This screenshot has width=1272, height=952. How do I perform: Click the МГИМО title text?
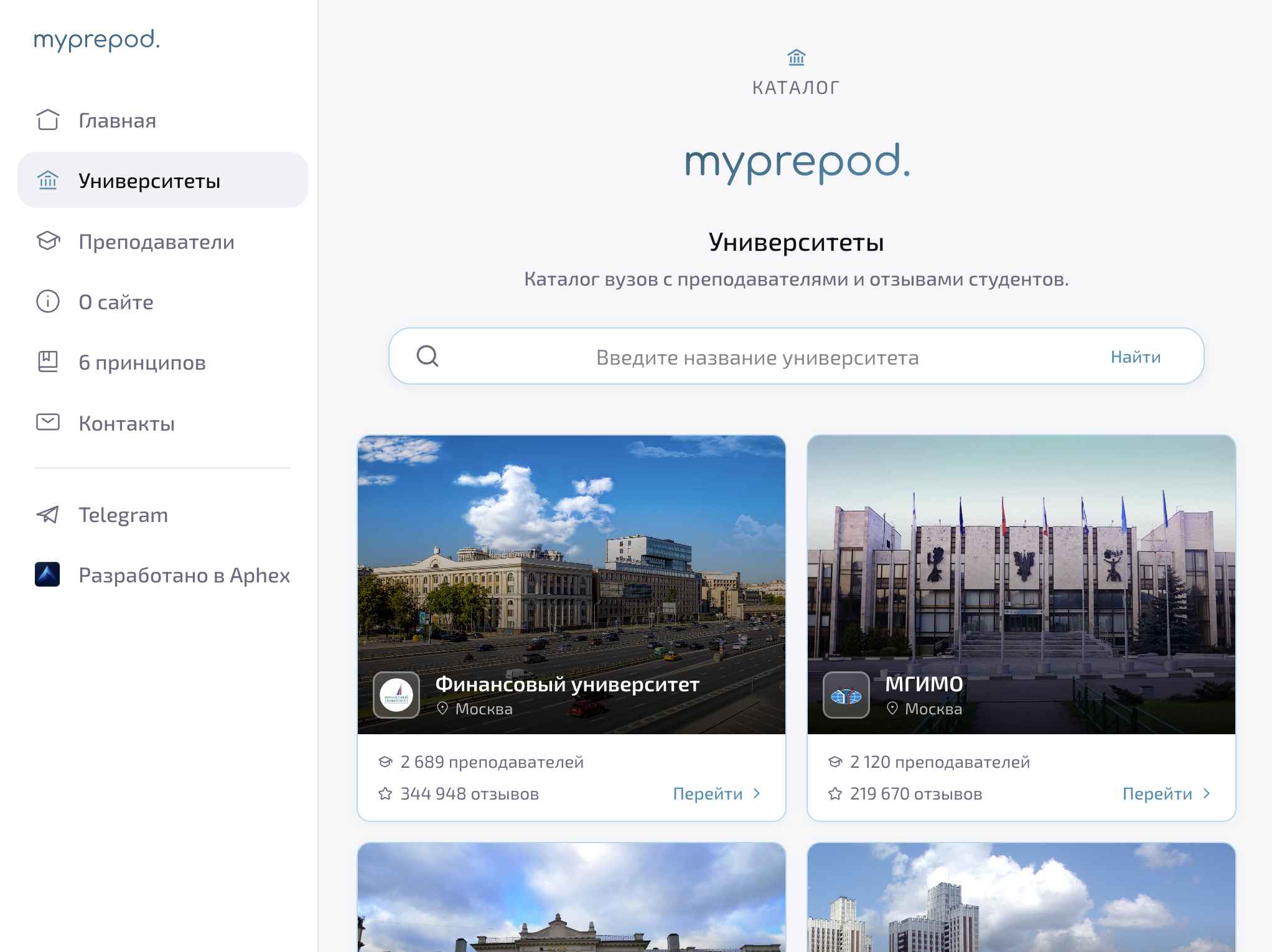click(924, 684)
